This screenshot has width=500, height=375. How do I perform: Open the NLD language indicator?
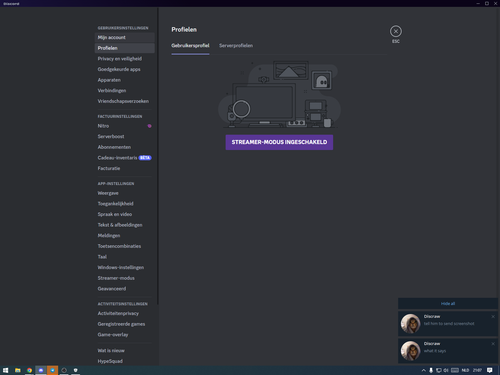point(465,370)
